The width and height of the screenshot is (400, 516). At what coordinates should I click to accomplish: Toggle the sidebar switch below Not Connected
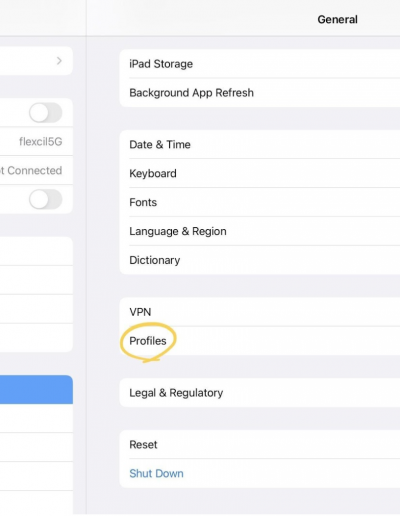[46, 199]
